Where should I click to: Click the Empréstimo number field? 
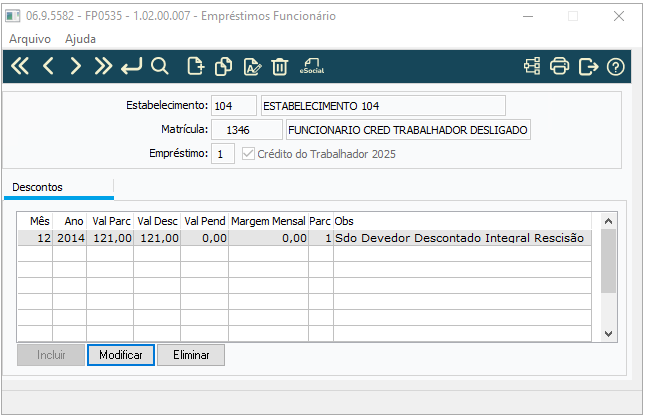click(223, 154)
